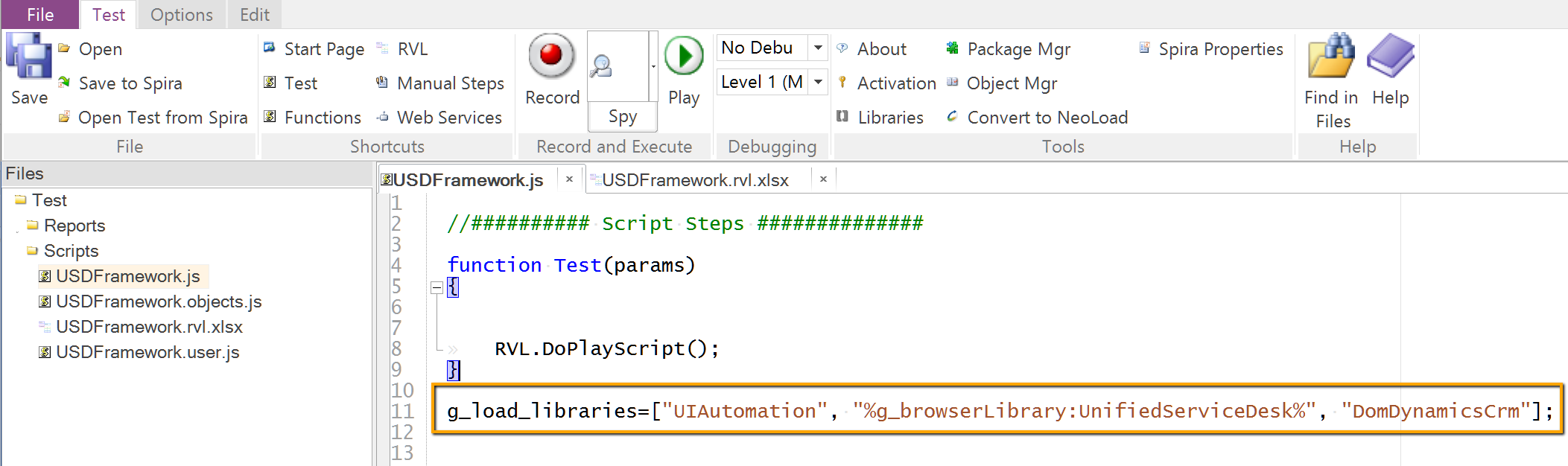Switch to the Options ribbon tab
1568x466 pixels.
(x=181, y=15)
